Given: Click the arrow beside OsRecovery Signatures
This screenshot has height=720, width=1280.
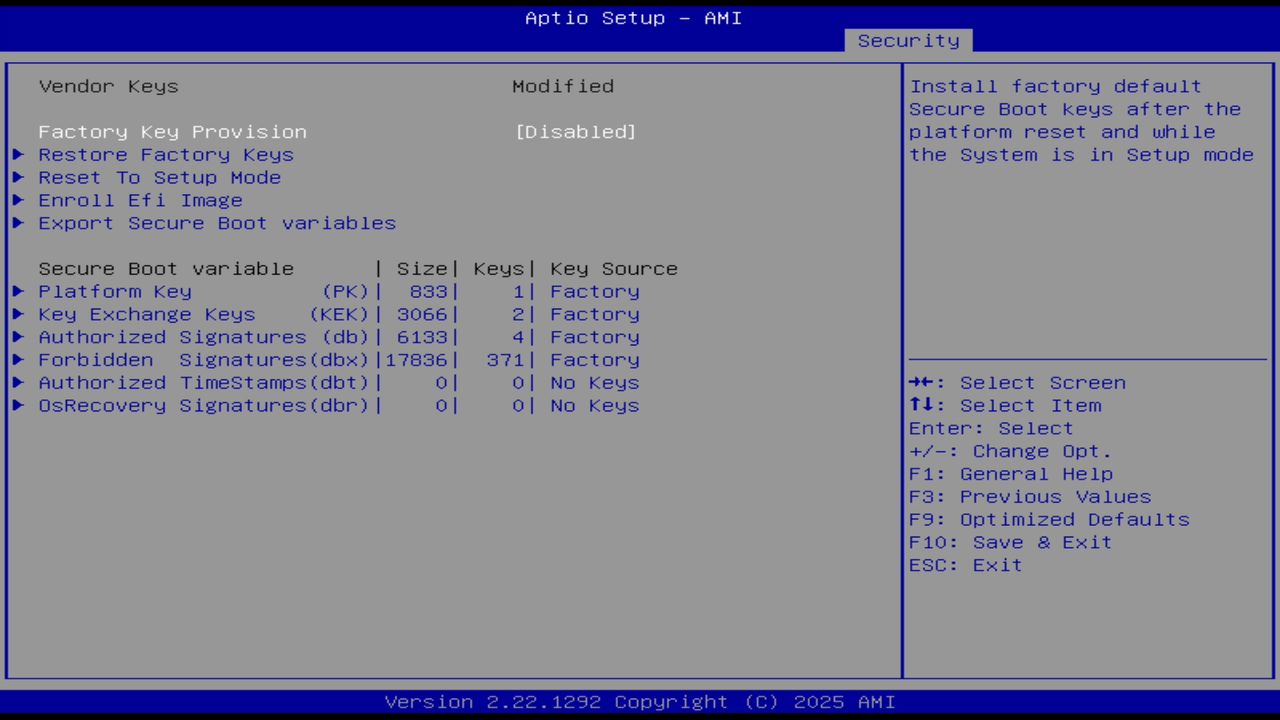Looking at the screenshot, I should [18, 406].
